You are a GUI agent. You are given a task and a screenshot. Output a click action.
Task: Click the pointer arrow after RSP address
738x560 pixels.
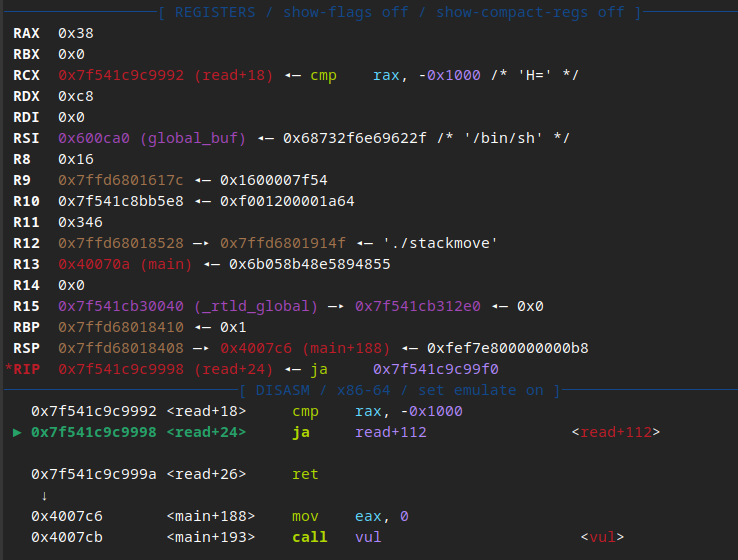pyautogui.click(x=201, y=349)
